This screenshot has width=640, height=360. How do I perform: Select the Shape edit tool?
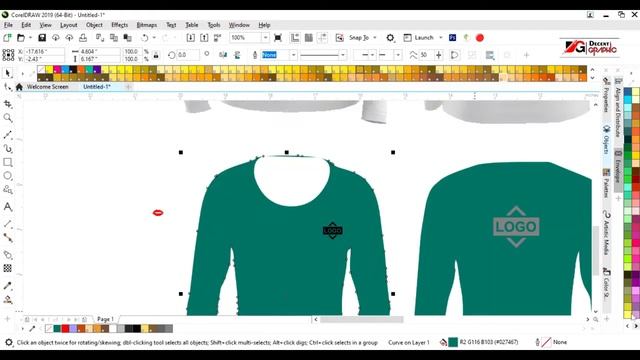click(7, 87)
